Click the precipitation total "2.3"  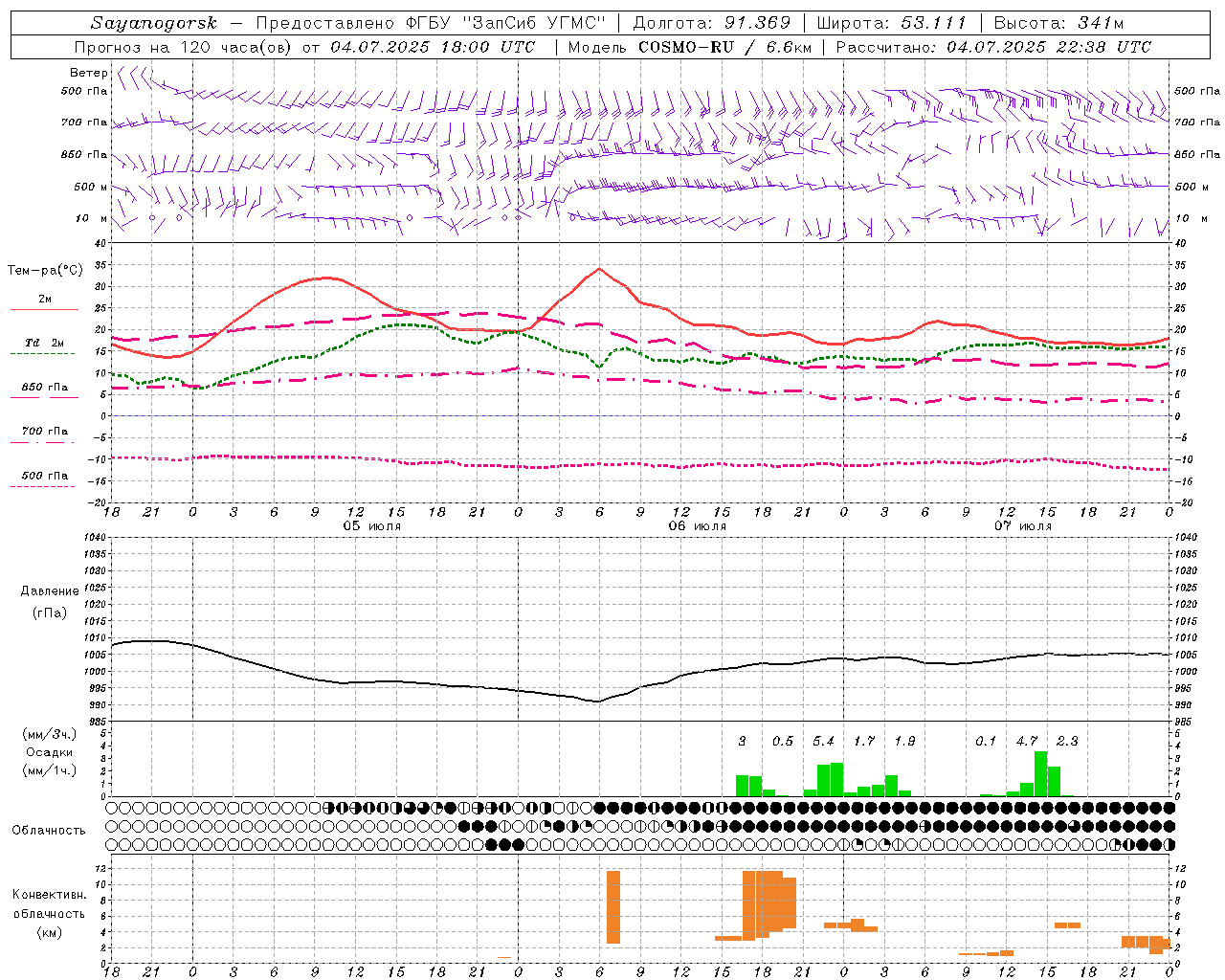(1067, 741)
